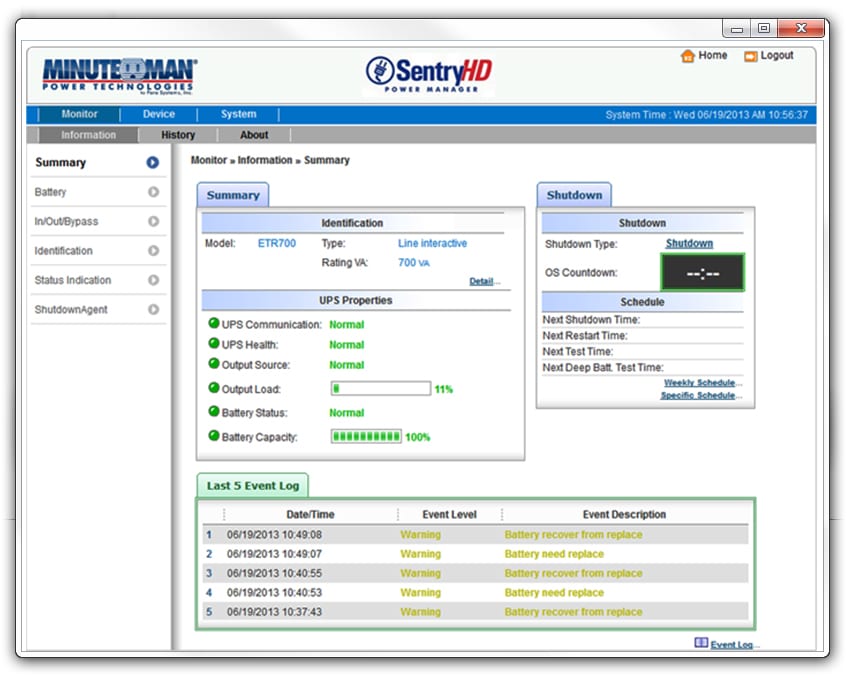Click the Logout icon
849x682 pixels.
pos(750,56)
